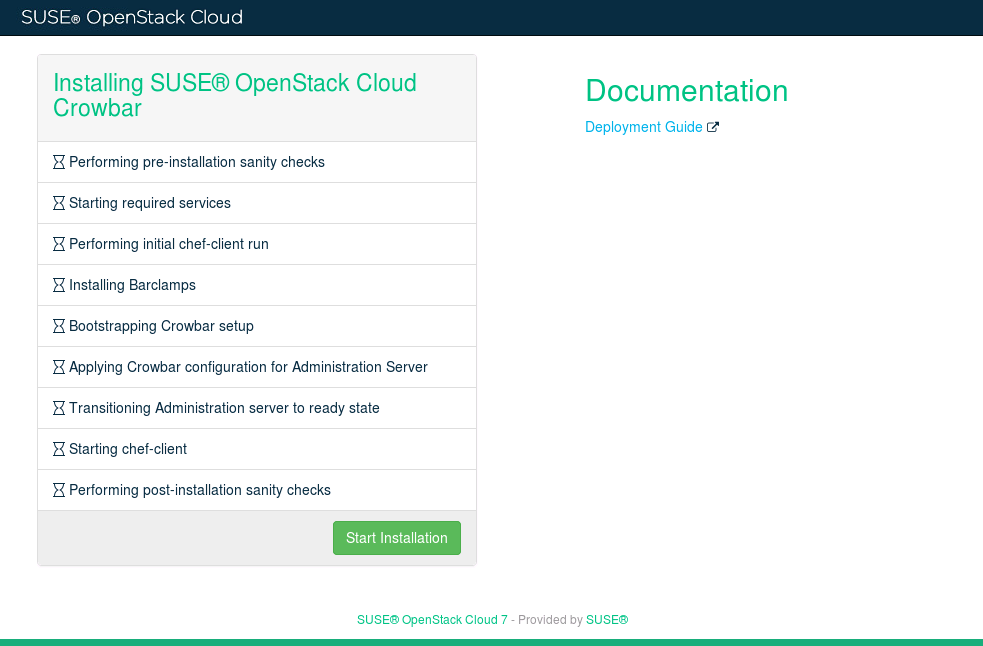Click hourglass icon beside initial chef-client run
The height and width of the screenshot is (646, 983).
59,244
